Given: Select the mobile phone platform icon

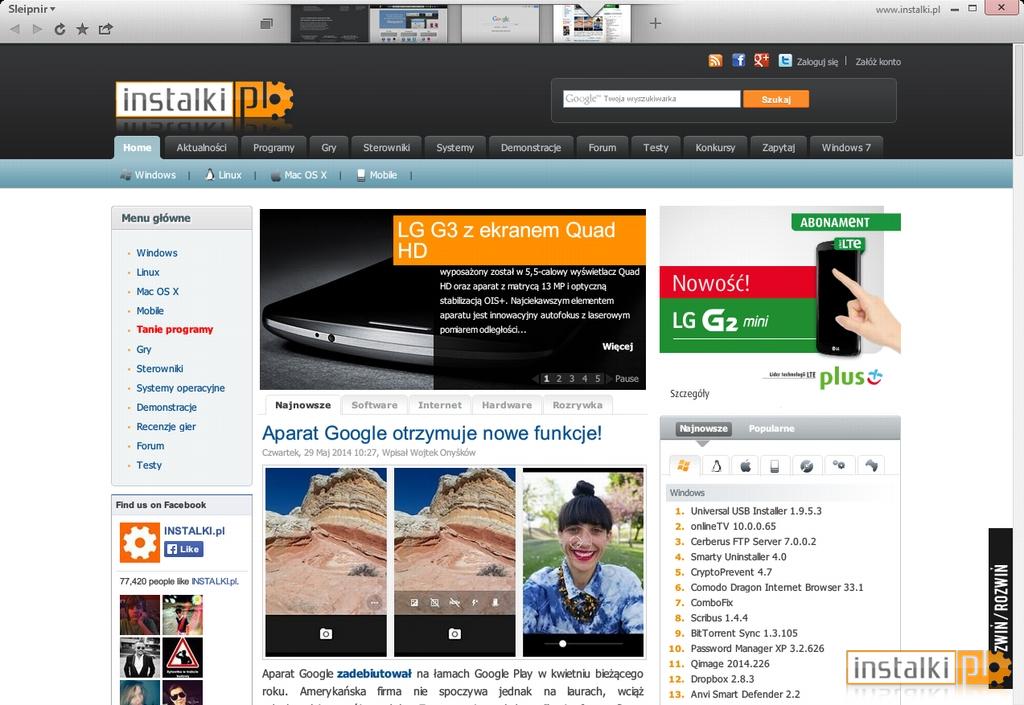Looking at the screenshot, I should coord(775,465).
